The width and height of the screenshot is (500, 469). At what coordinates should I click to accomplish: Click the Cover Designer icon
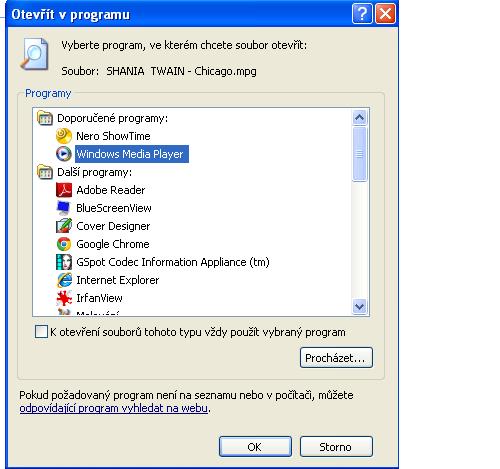64,226
